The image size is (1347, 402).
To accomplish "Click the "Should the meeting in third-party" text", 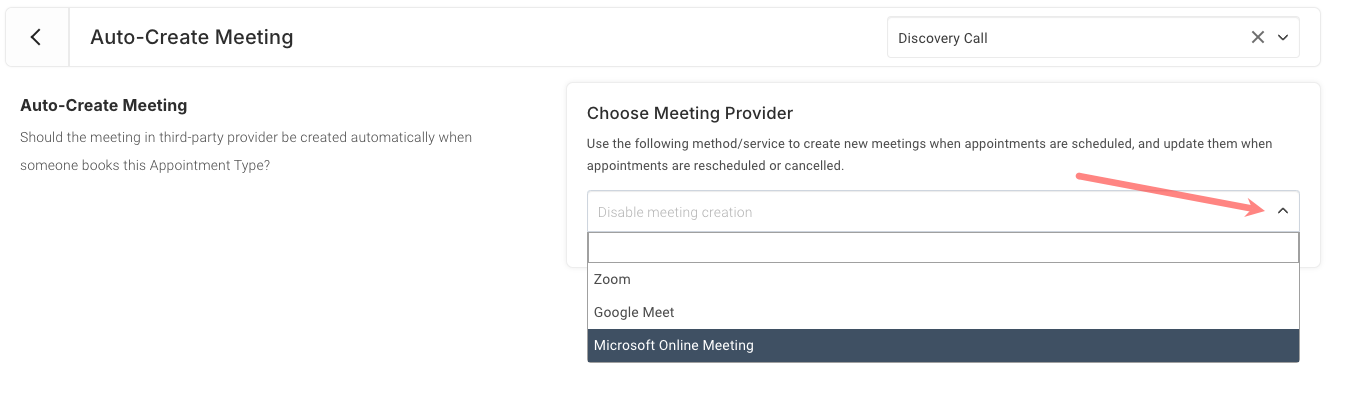I will point(246,137).
